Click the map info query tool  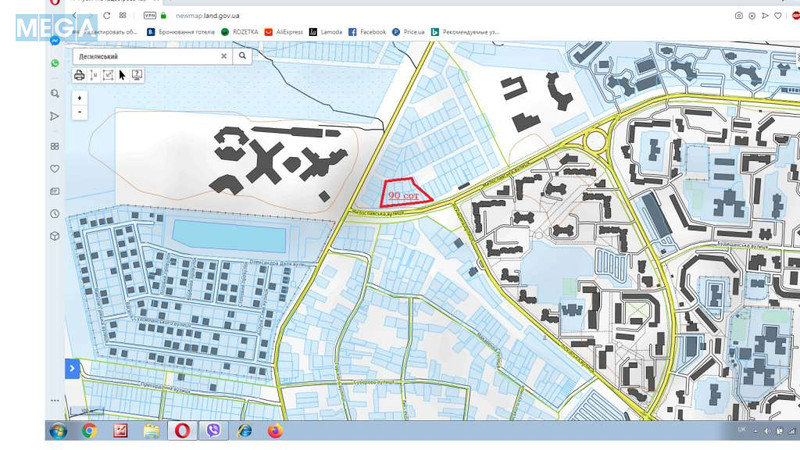click(137, 75)
